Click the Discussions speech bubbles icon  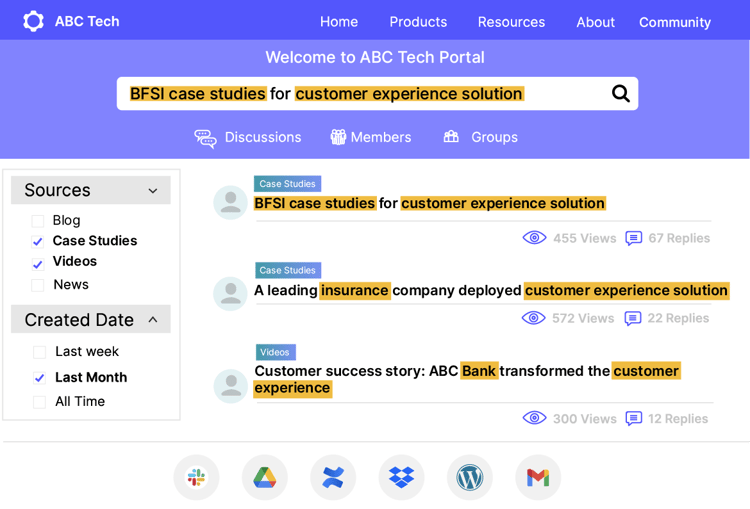point(205,138)
